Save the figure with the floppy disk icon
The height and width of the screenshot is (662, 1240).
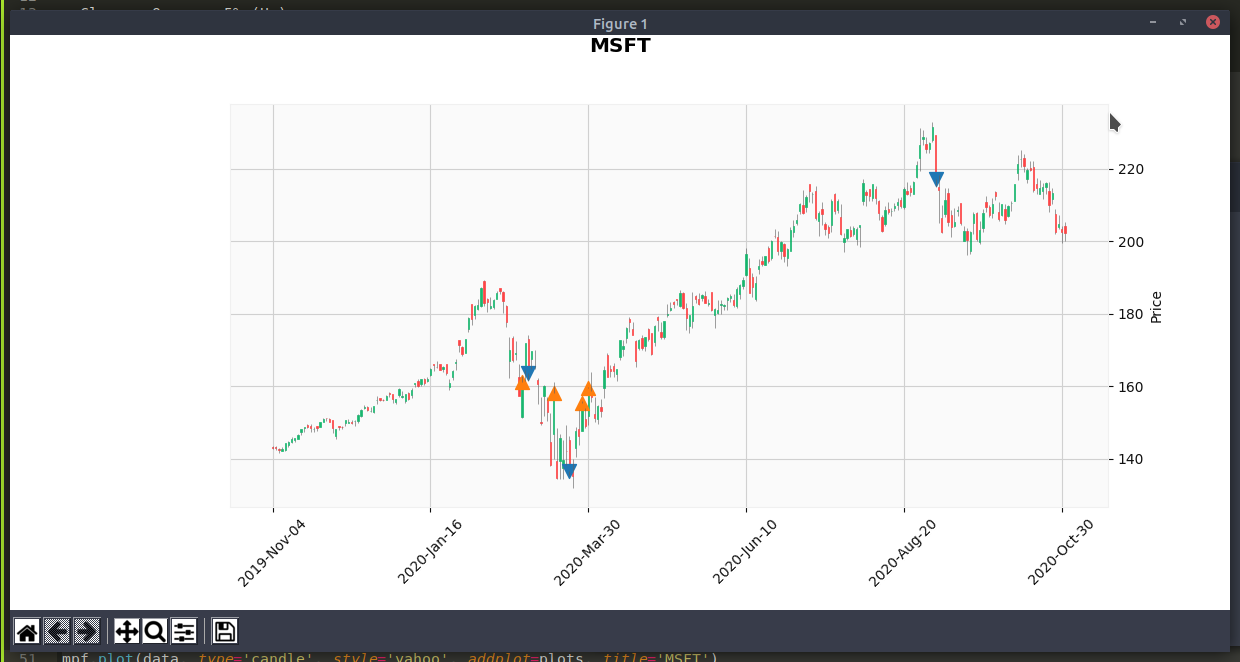224,630
